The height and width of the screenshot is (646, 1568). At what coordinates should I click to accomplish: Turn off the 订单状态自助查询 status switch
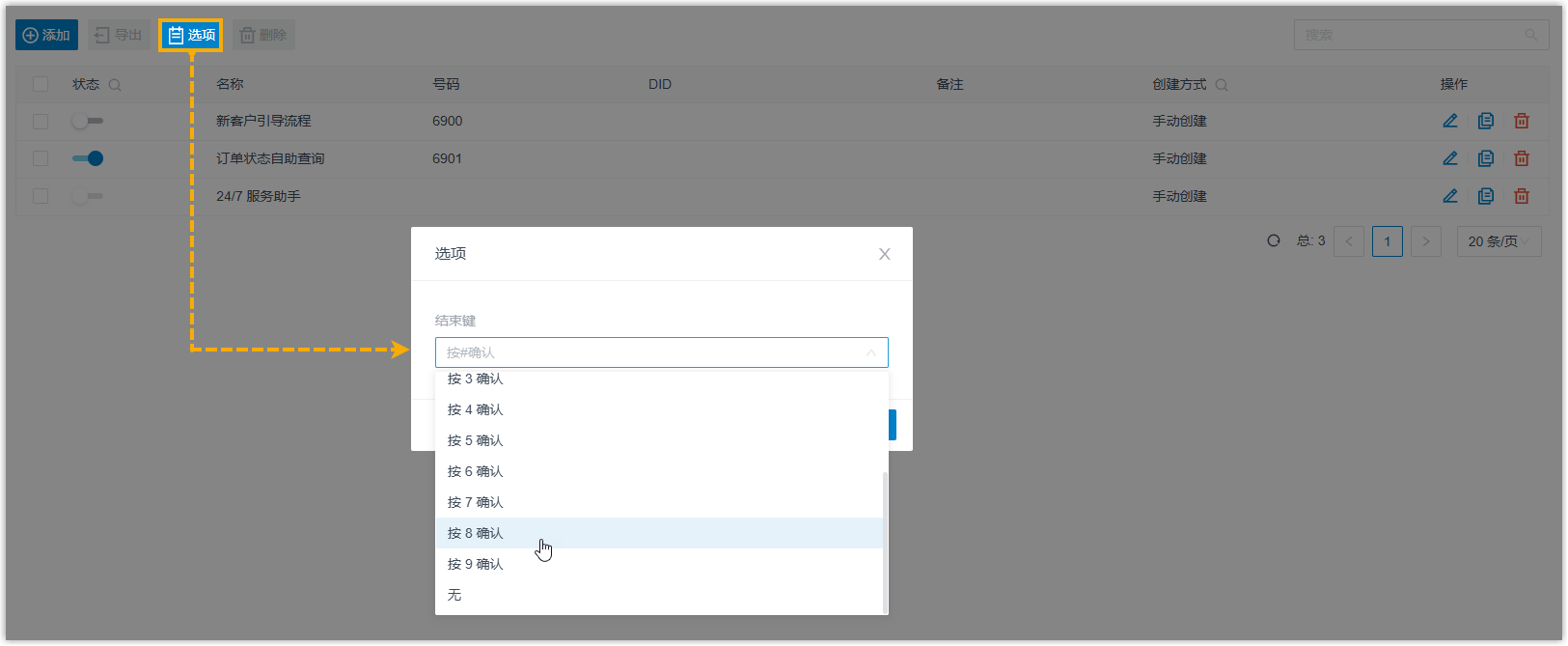pyautogui.click(x=87, y=158)
